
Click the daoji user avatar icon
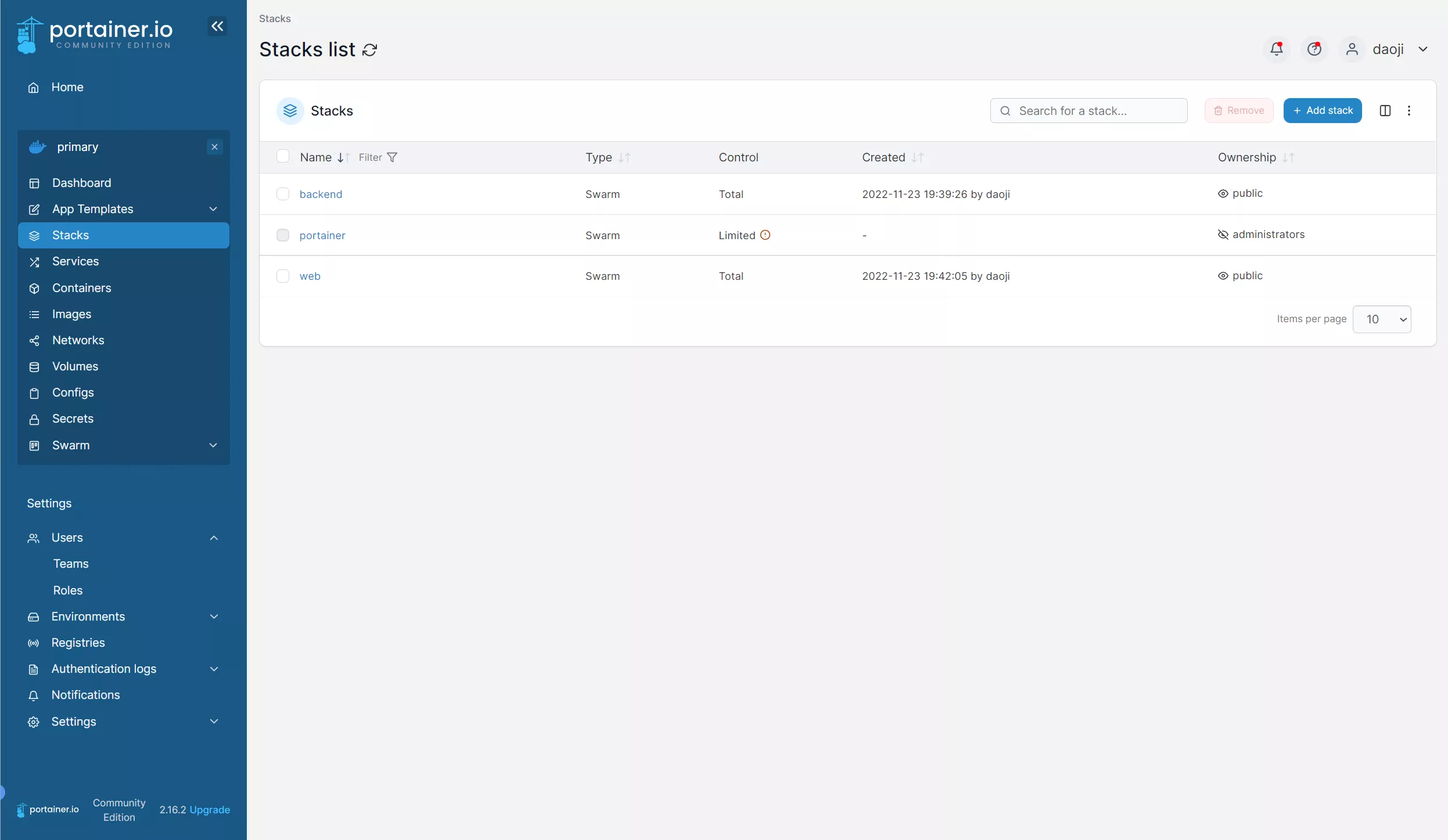pos(1352,49)
